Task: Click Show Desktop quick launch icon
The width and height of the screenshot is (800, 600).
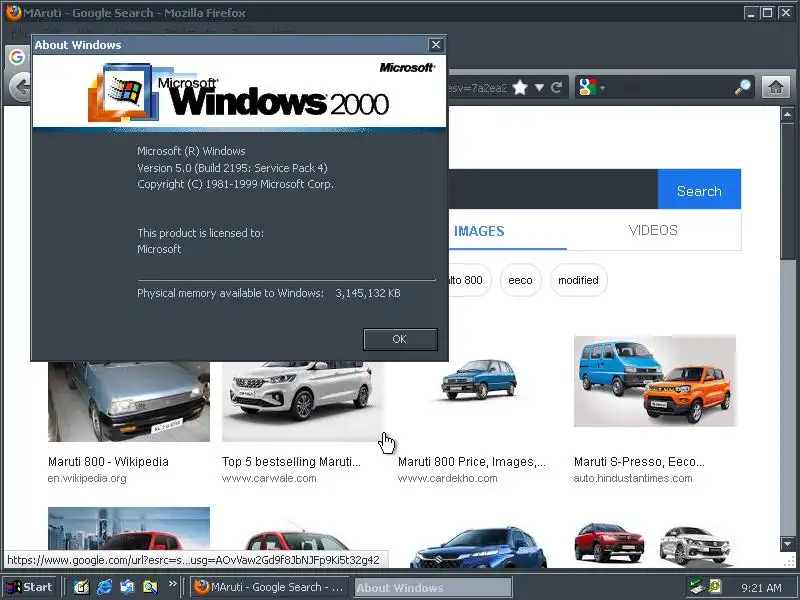Action: pos(81,587)
